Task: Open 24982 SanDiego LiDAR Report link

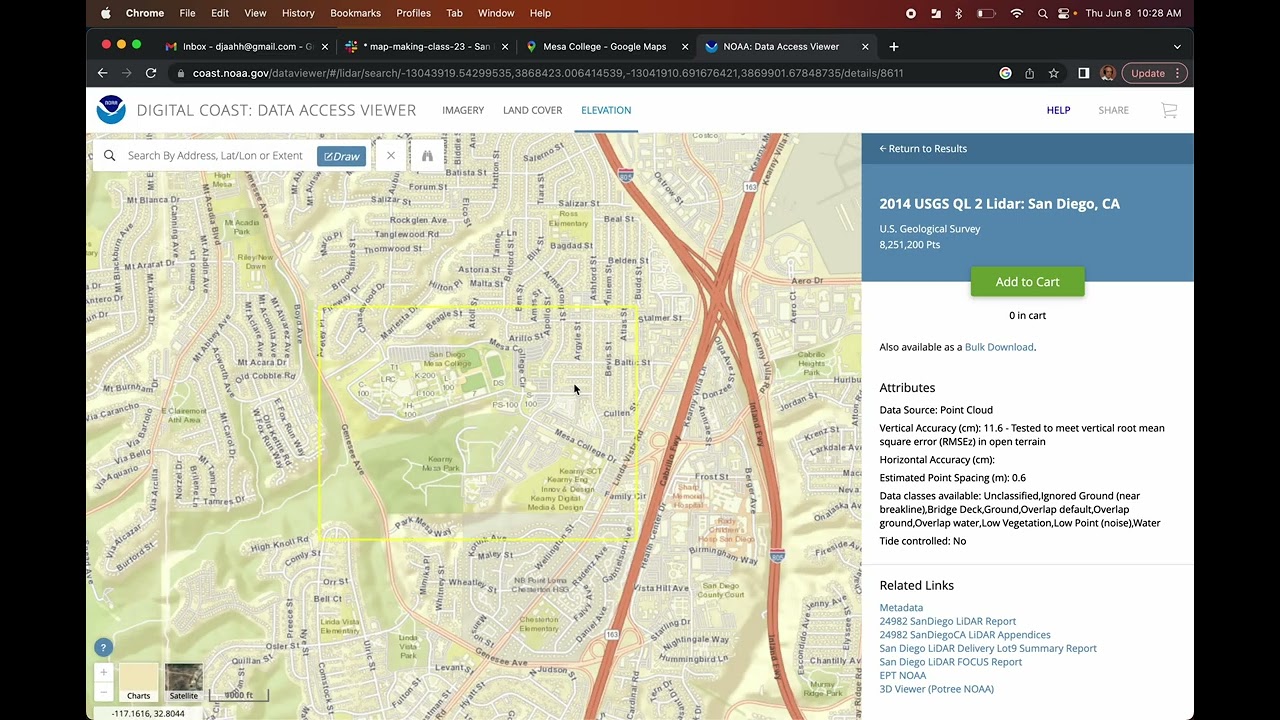Action: point(947,621)
